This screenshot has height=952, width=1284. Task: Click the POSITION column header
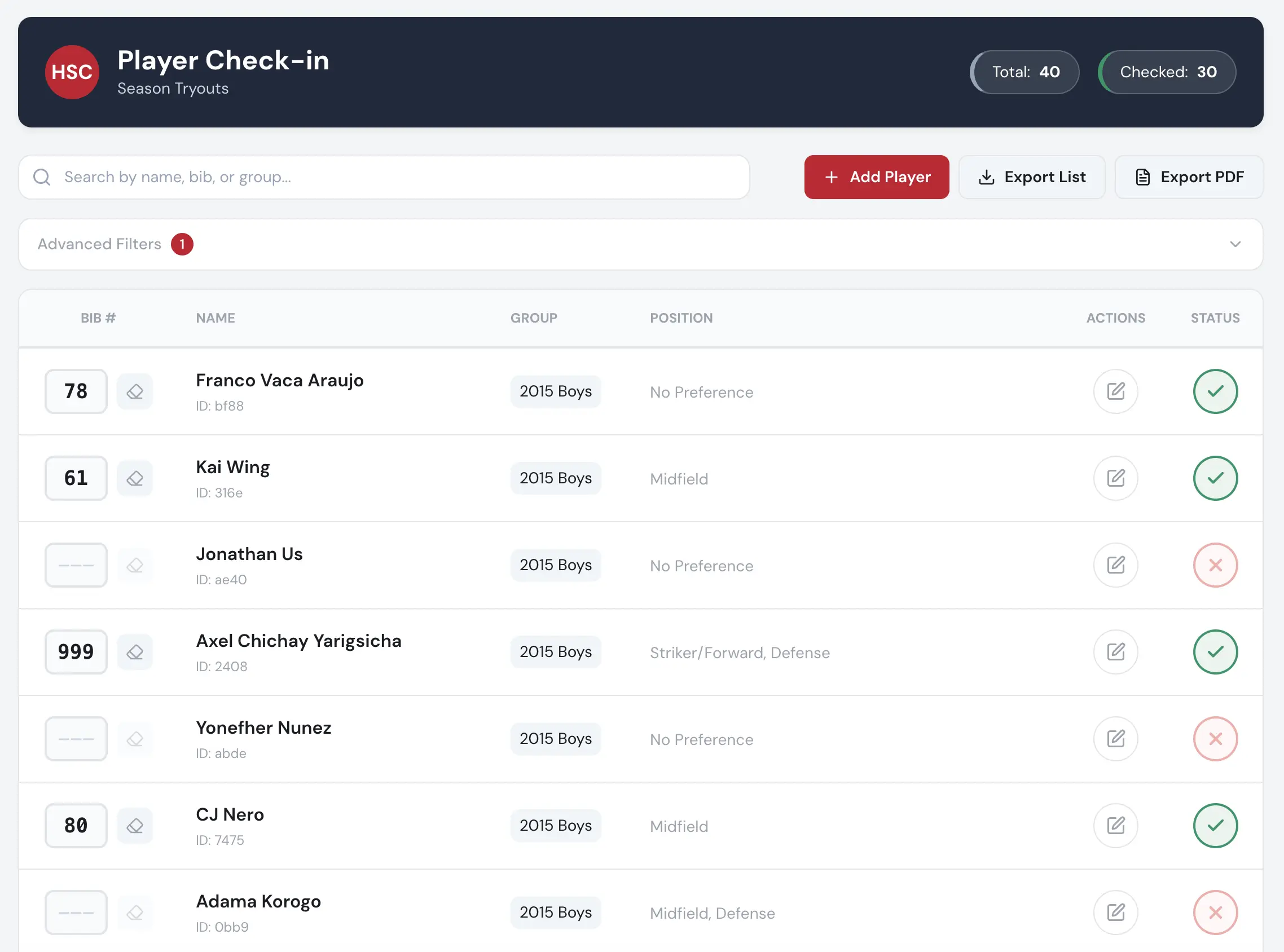[681, 318]
